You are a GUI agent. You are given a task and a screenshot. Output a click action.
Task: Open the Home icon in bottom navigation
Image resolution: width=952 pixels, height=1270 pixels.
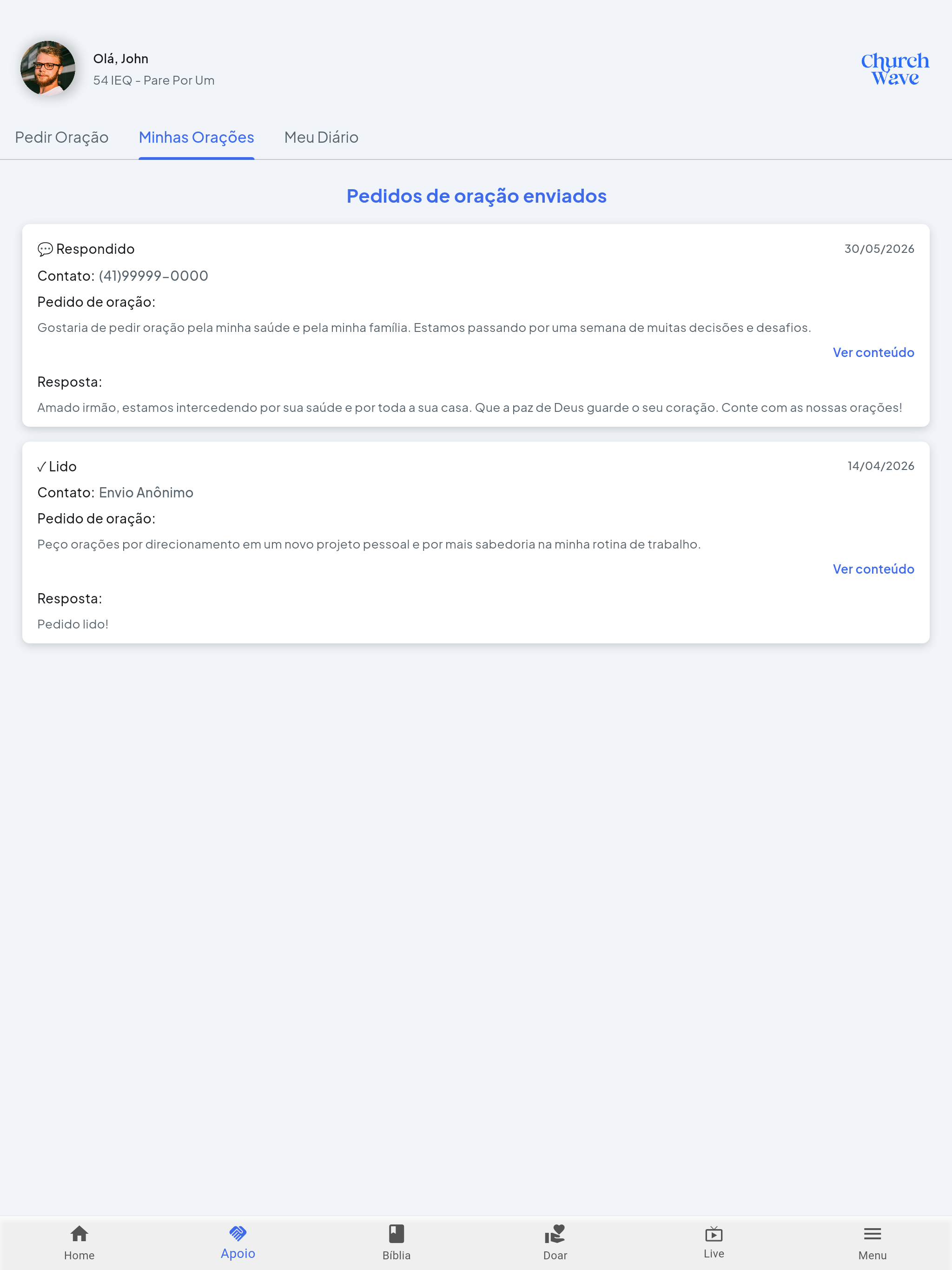pos(79,1234)
